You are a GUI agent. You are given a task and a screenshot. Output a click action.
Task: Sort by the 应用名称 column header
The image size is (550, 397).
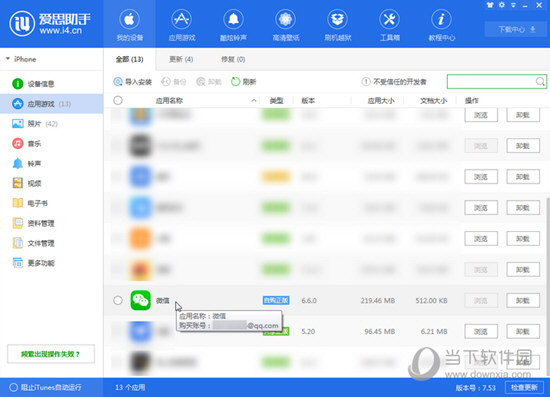pyautogui.click(x=169, y=101)
